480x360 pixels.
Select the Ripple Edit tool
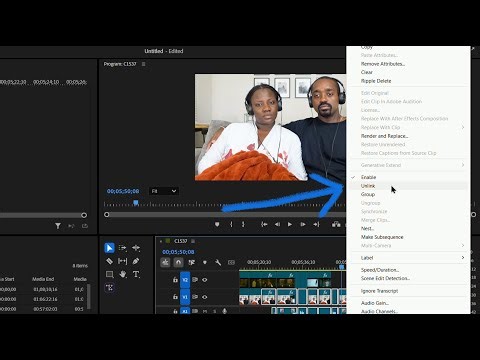coord(136,248)
